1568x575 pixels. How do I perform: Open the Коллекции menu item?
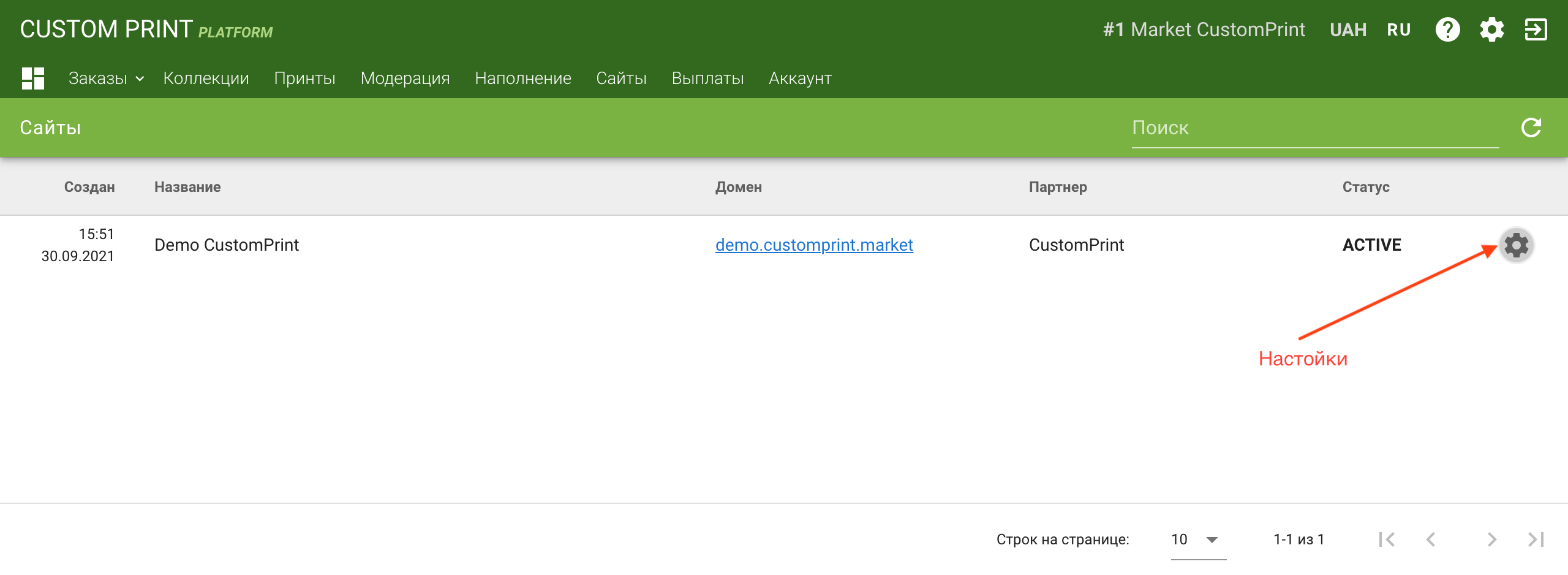[206, 78]
